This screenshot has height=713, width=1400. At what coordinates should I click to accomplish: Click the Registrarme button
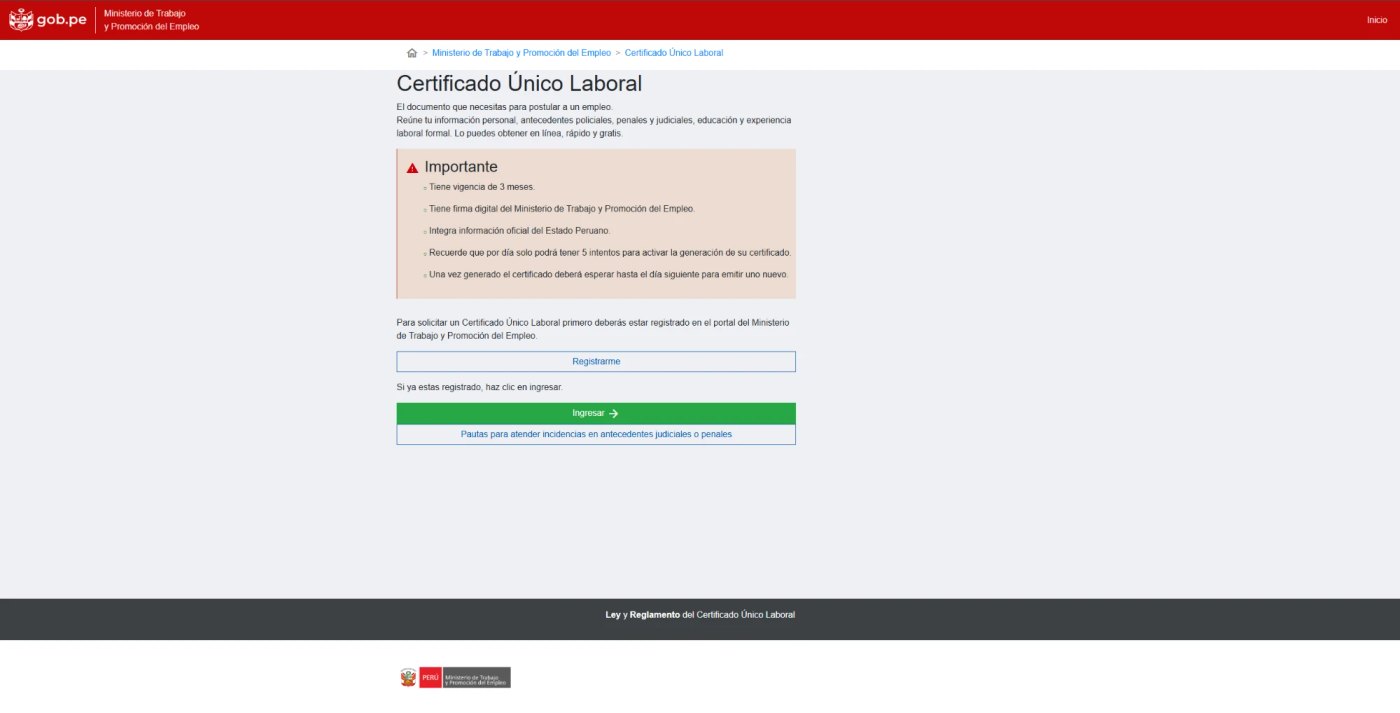click(596, 361)
